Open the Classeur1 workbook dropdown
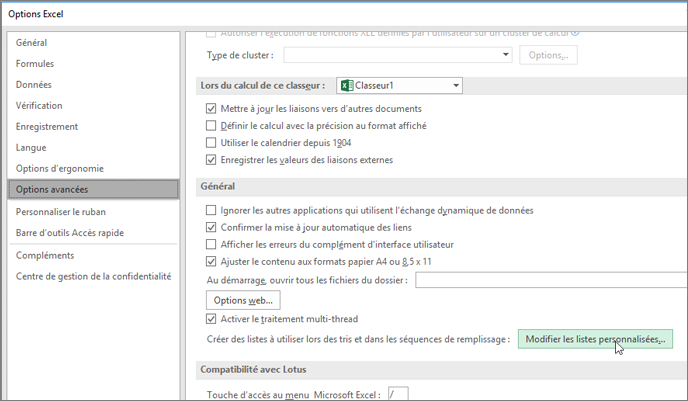 (399, 86)
